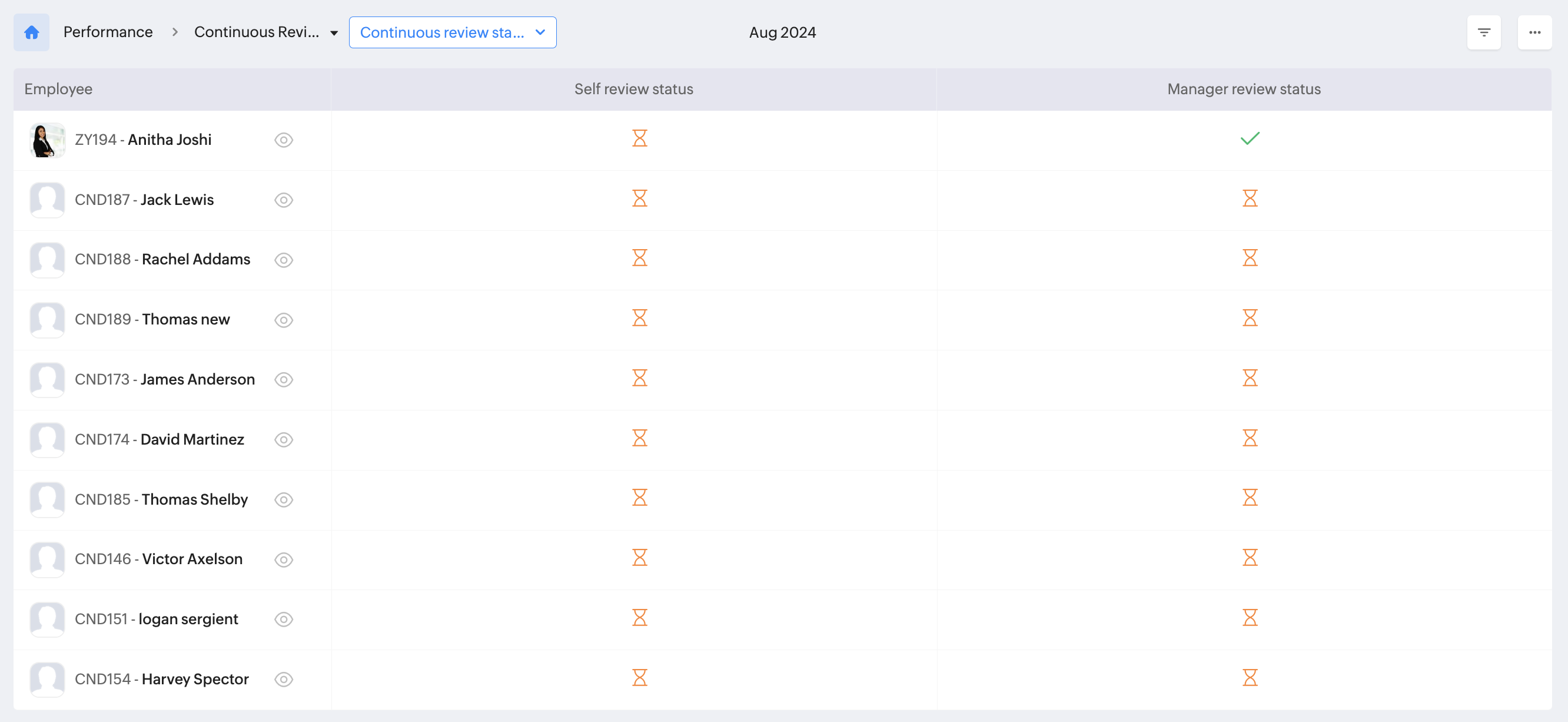Viewport: 1568px width, 722px height.
Task: Click Jack Lewis's pending self review hourglass
Action: coord(639,198)
